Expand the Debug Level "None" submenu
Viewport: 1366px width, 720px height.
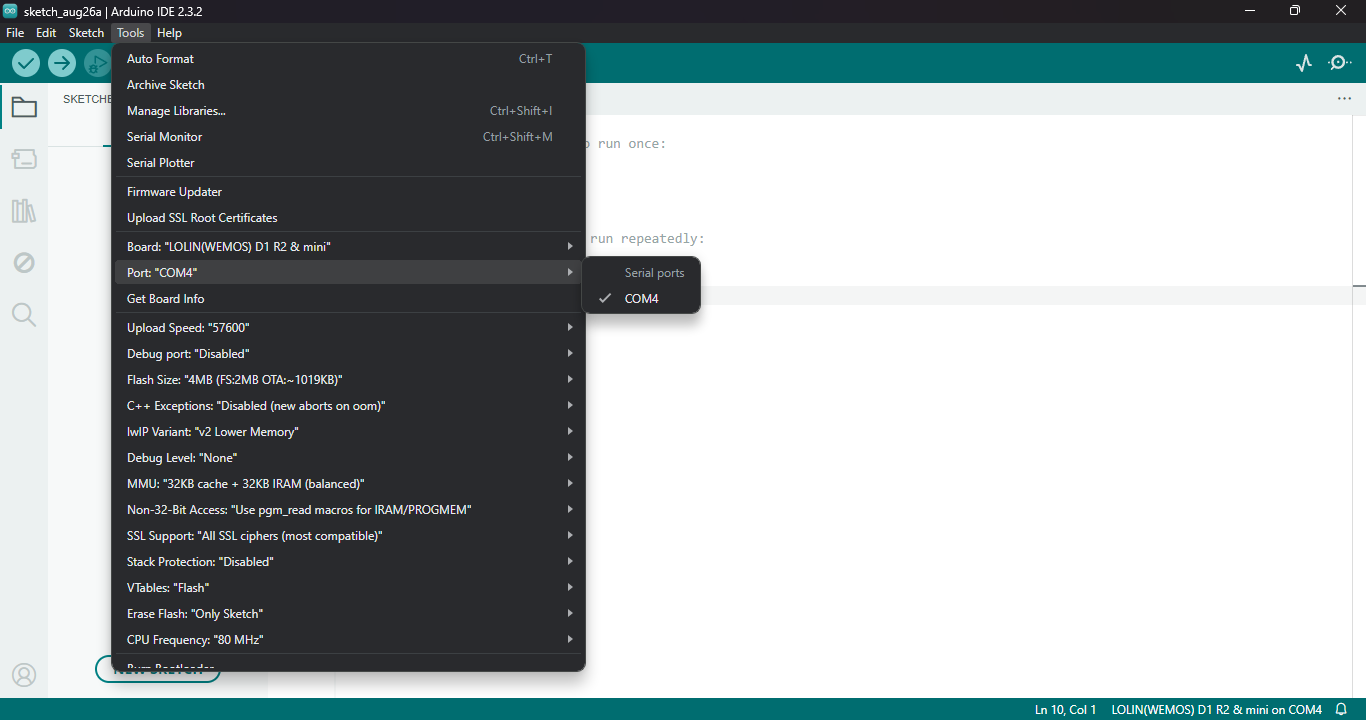[x=348, y=458]
